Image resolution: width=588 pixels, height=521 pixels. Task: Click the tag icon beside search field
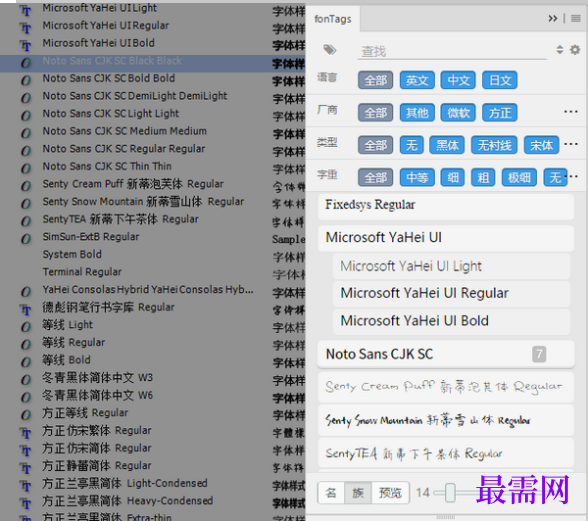(330, 50)
